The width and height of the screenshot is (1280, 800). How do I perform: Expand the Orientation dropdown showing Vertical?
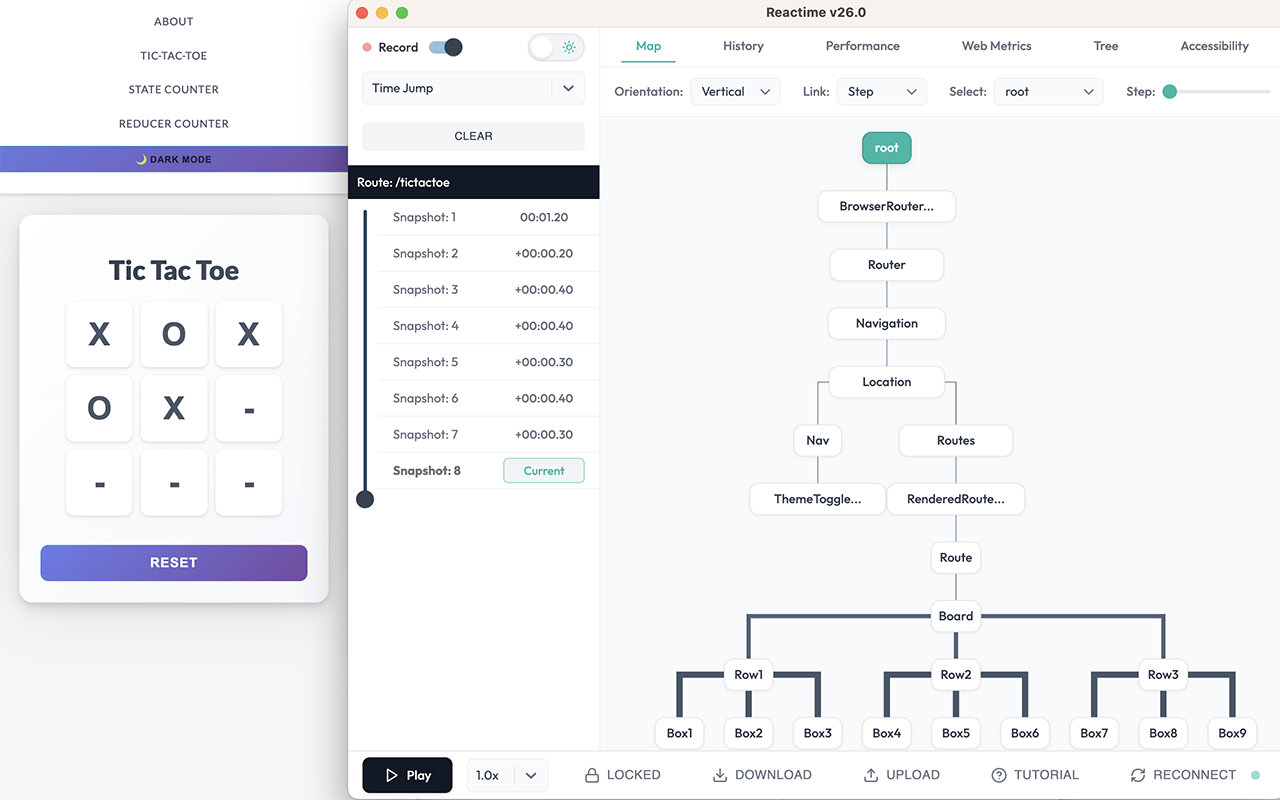[736, 92]
